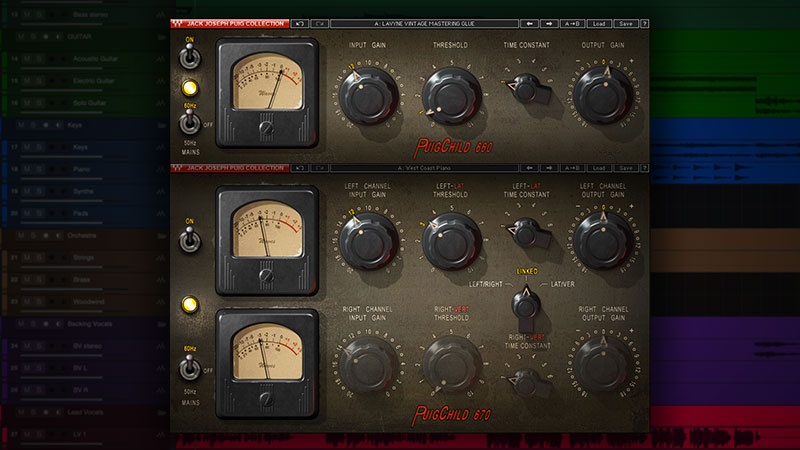Image resolution: width=800 pixels, height=450 pixels.
Task: Flip the 60Hz/50Hz mains switch on PuigChild 660
Action: (189, 122)
